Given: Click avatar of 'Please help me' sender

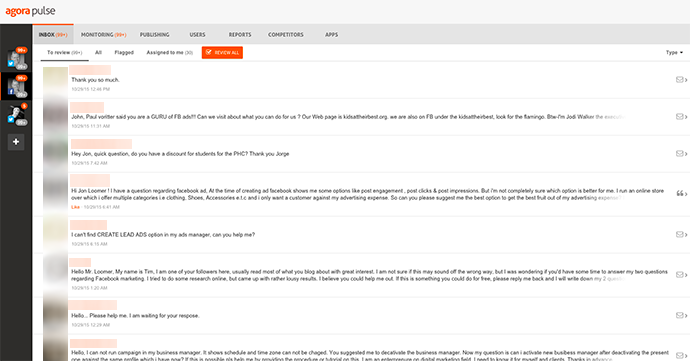Looking at the screenshot, I should coord(55,315).
